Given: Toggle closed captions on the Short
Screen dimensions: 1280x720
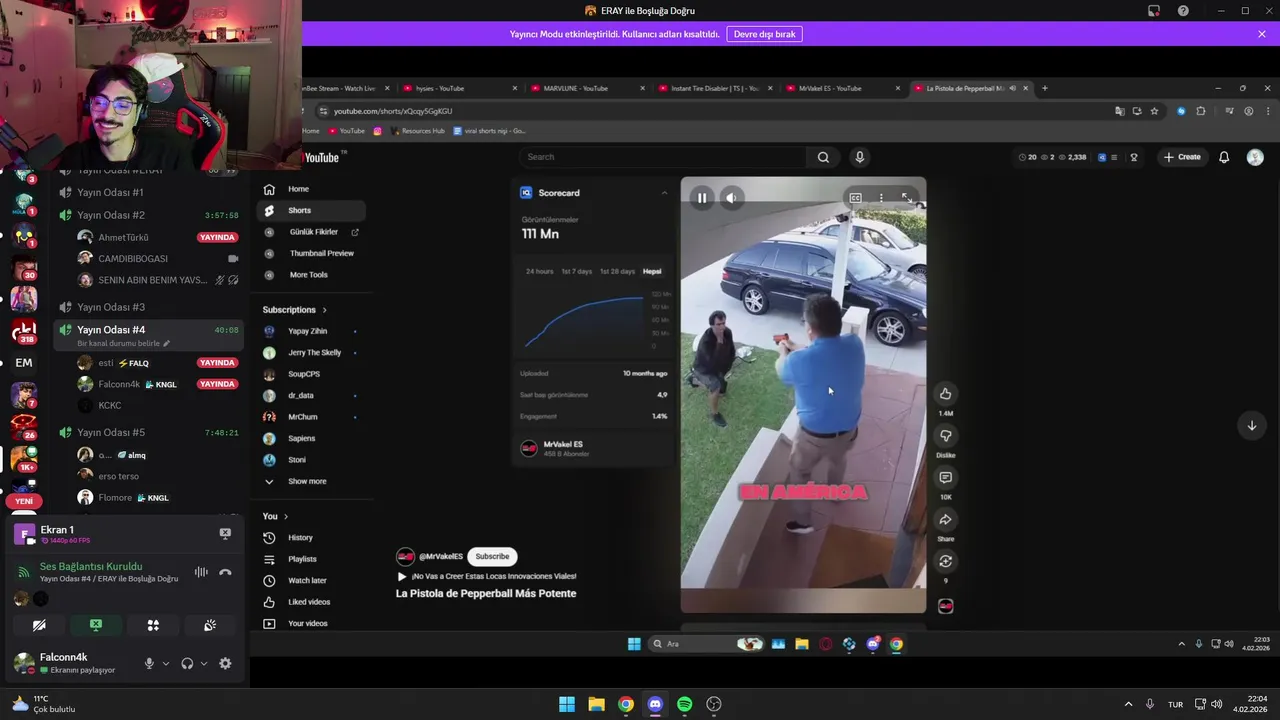Looking at the screenshot, I should click(855, 198).
